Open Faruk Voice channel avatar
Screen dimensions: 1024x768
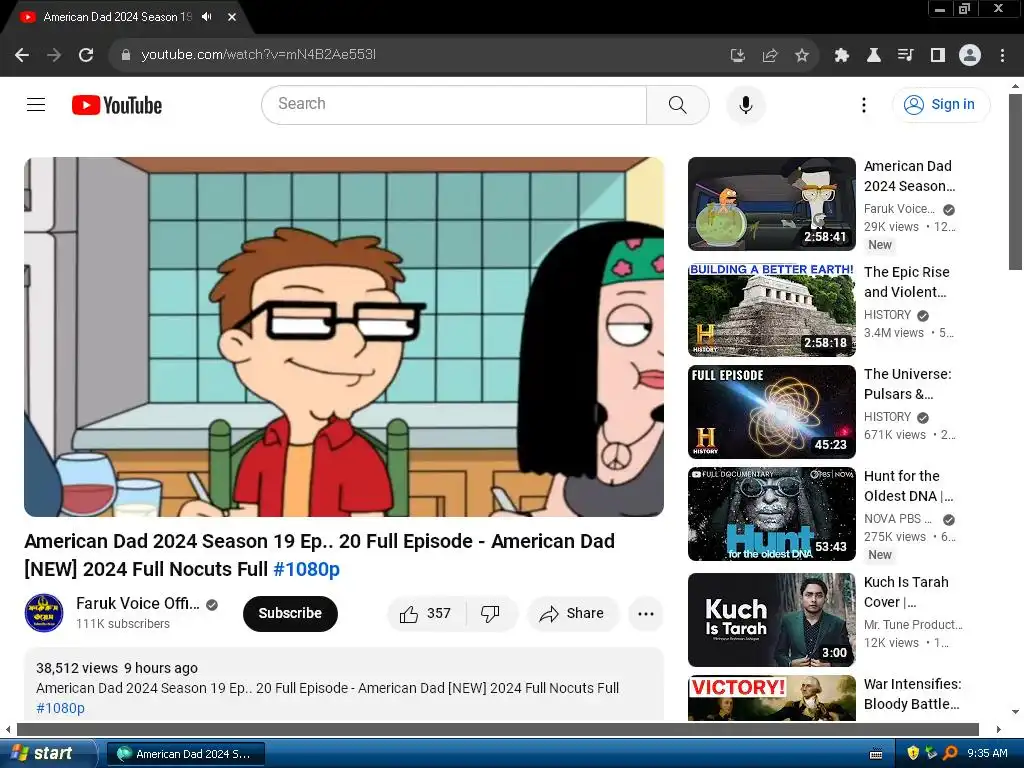[x=44, y=613]
